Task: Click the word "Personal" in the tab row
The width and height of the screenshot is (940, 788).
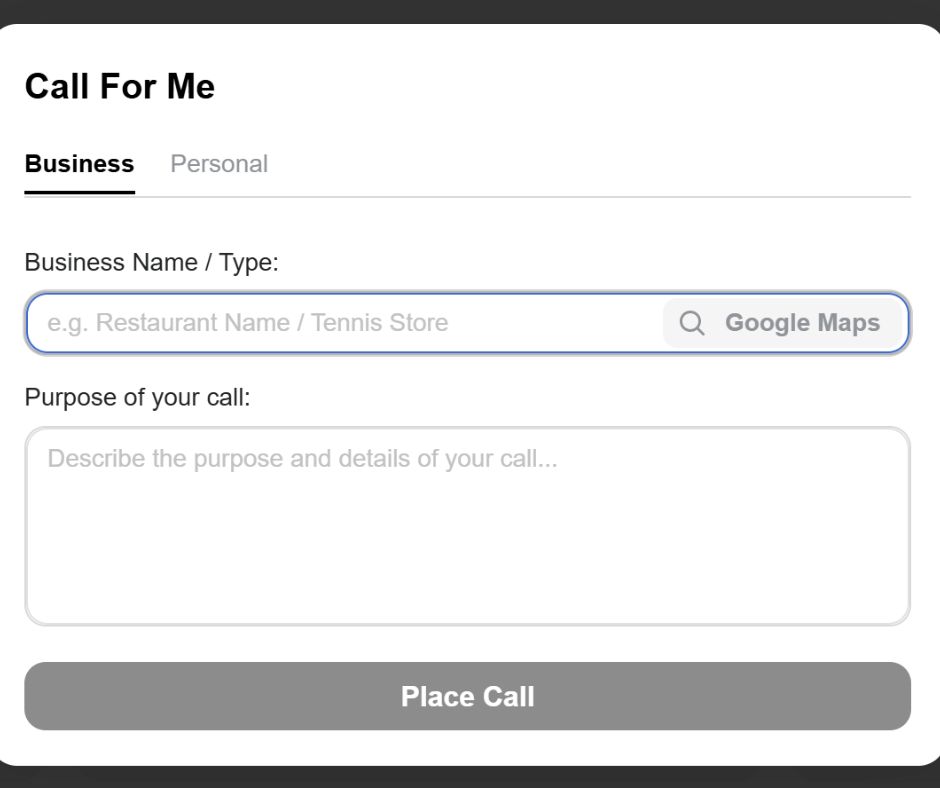Action: click(x=219, y=164)
